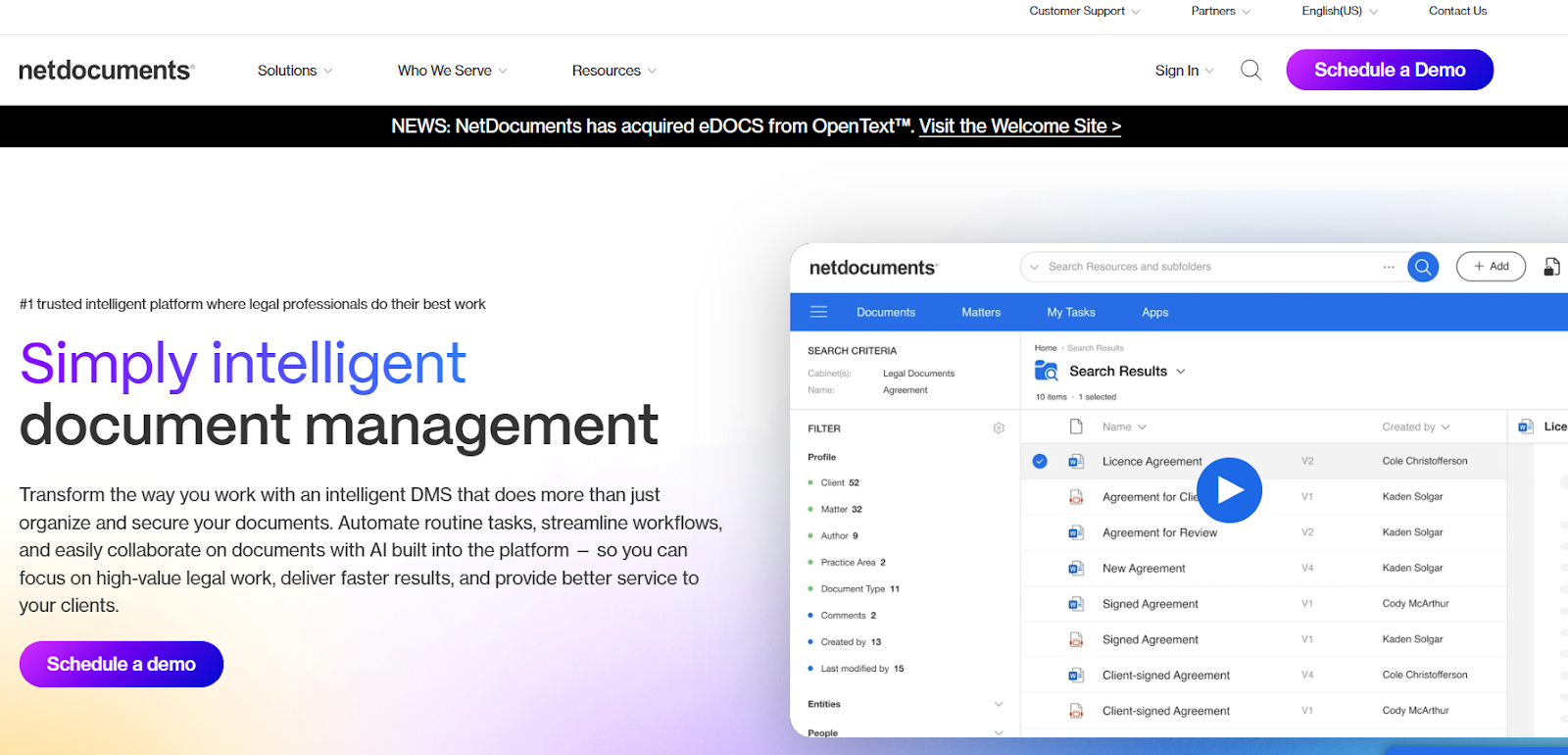Select Created by 13 filter

[851, 641]
